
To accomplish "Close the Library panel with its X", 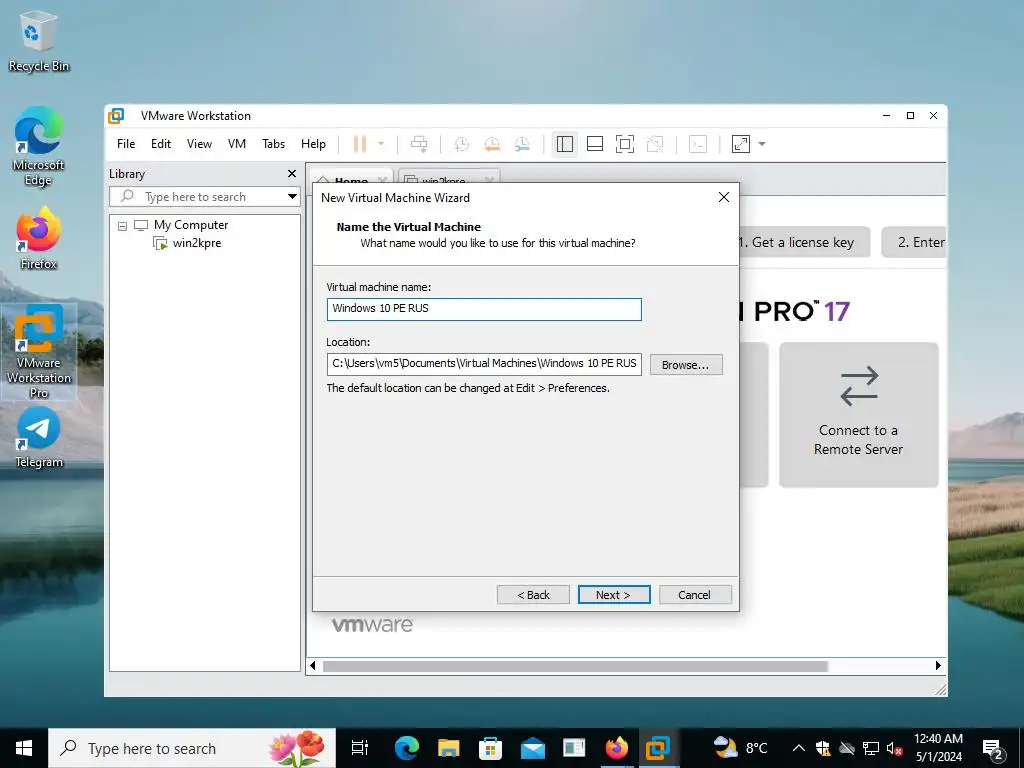I will (292, 174).
